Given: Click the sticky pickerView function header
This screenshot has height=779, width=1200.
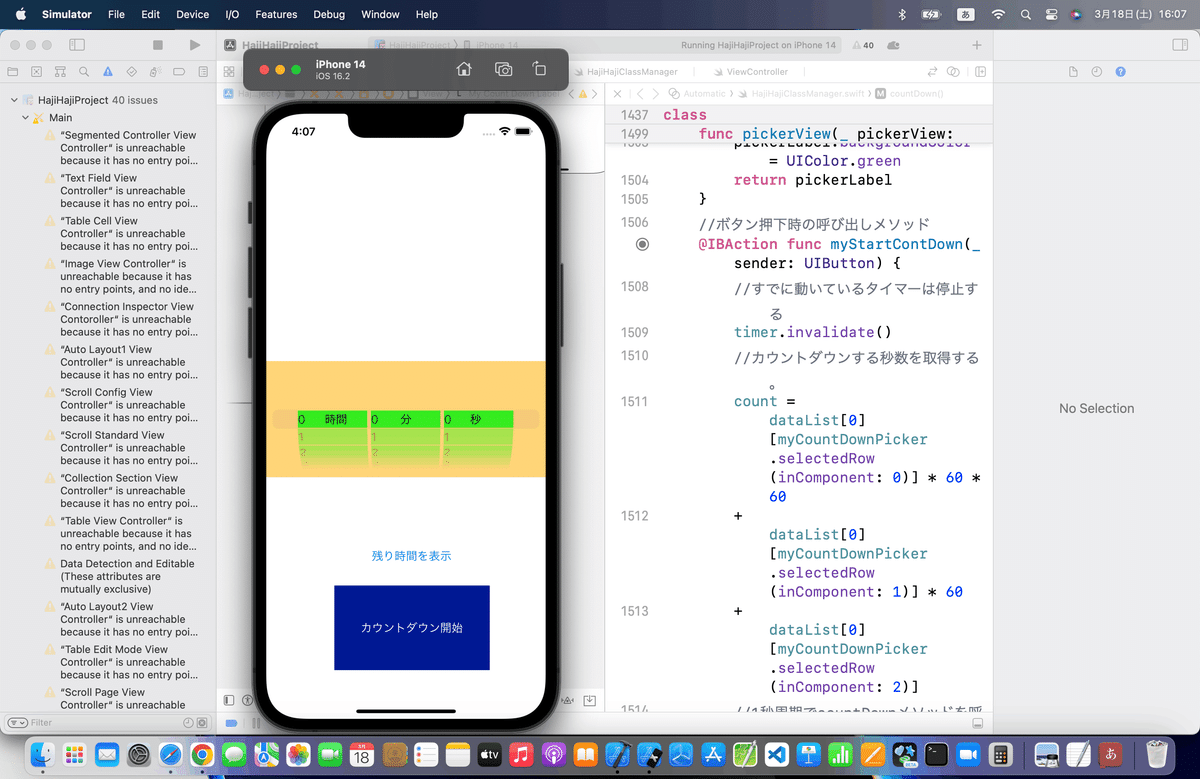Looking at the screenshot, I should tap(799, 134).
